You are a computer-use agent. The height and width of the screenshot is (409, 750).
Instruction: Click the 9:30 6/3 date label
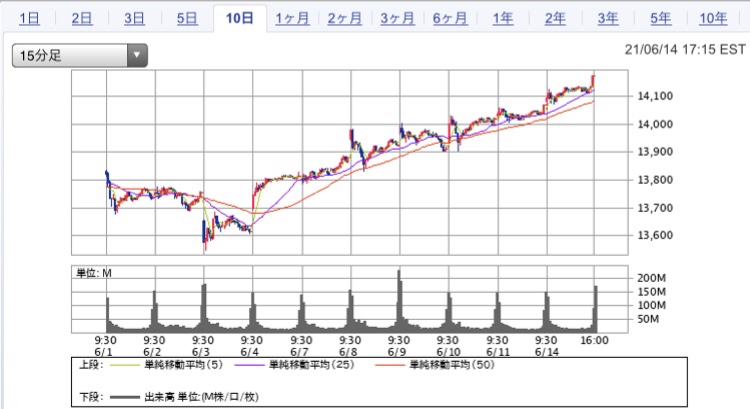[203, 346]
